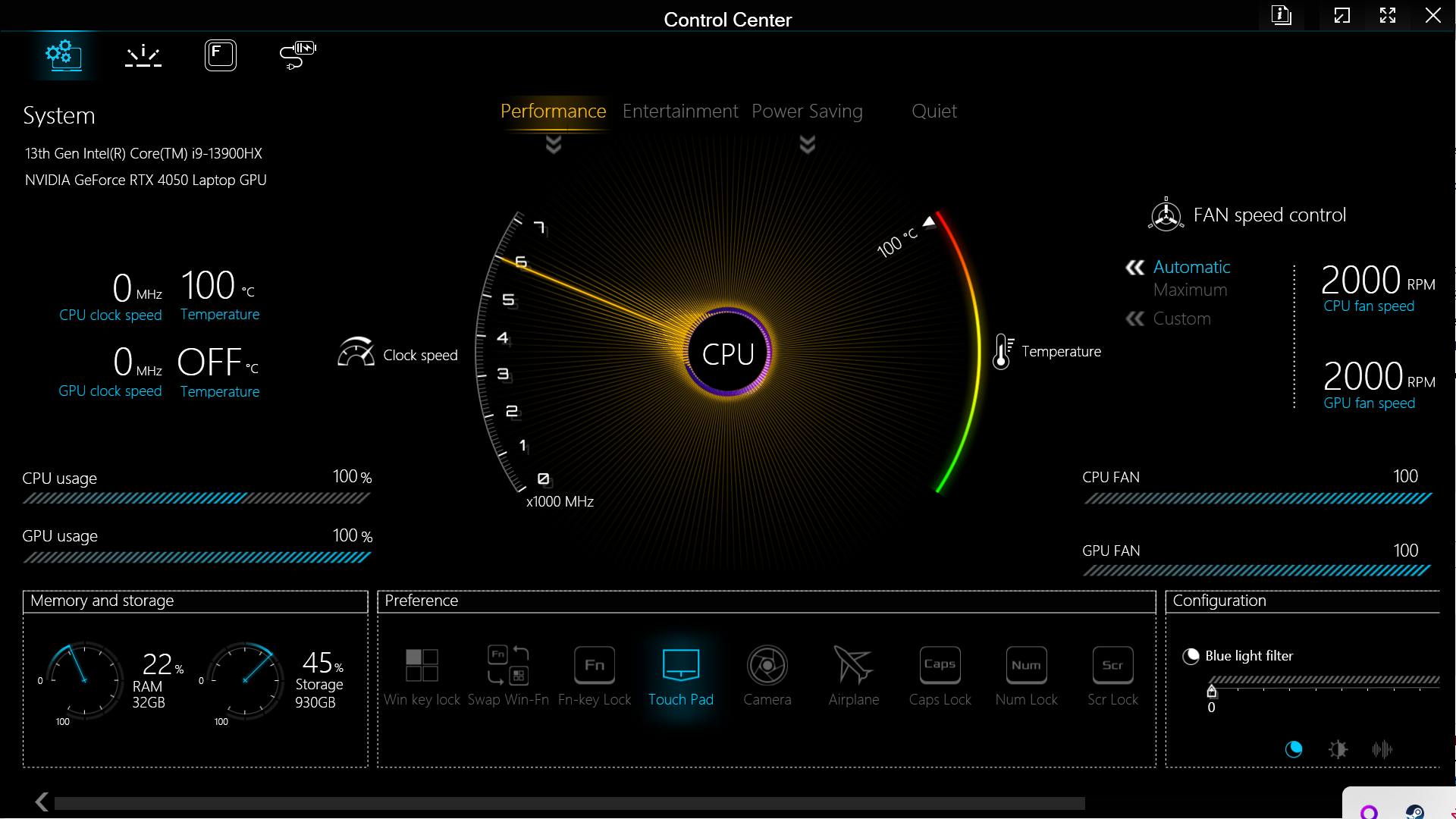
Task: Select Maximum fan speed
Action: pos(1190,290)
